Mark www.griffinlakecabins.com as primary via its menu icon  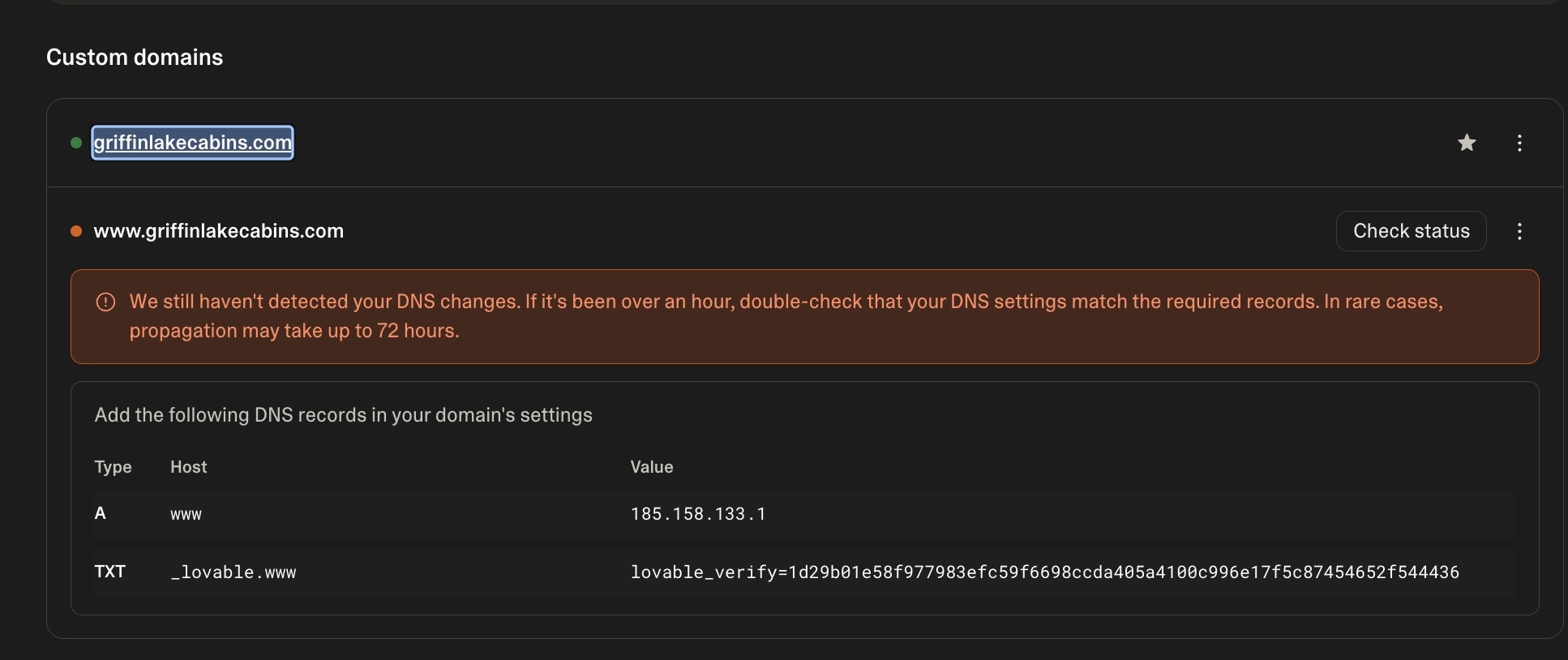1519,231
